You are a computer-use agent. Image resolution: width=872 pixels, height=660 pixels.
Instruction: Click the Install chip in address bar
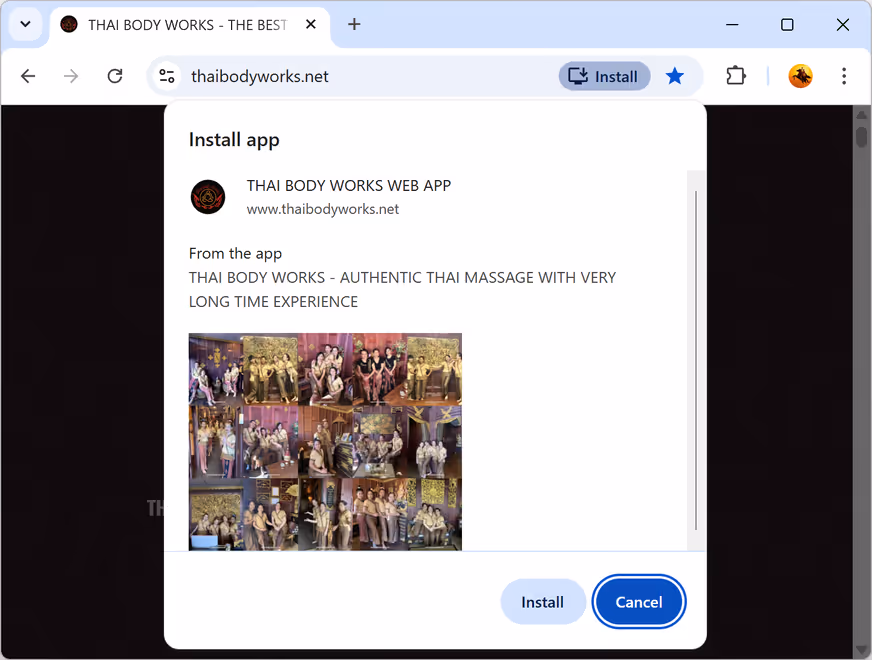tap(604, 76)
